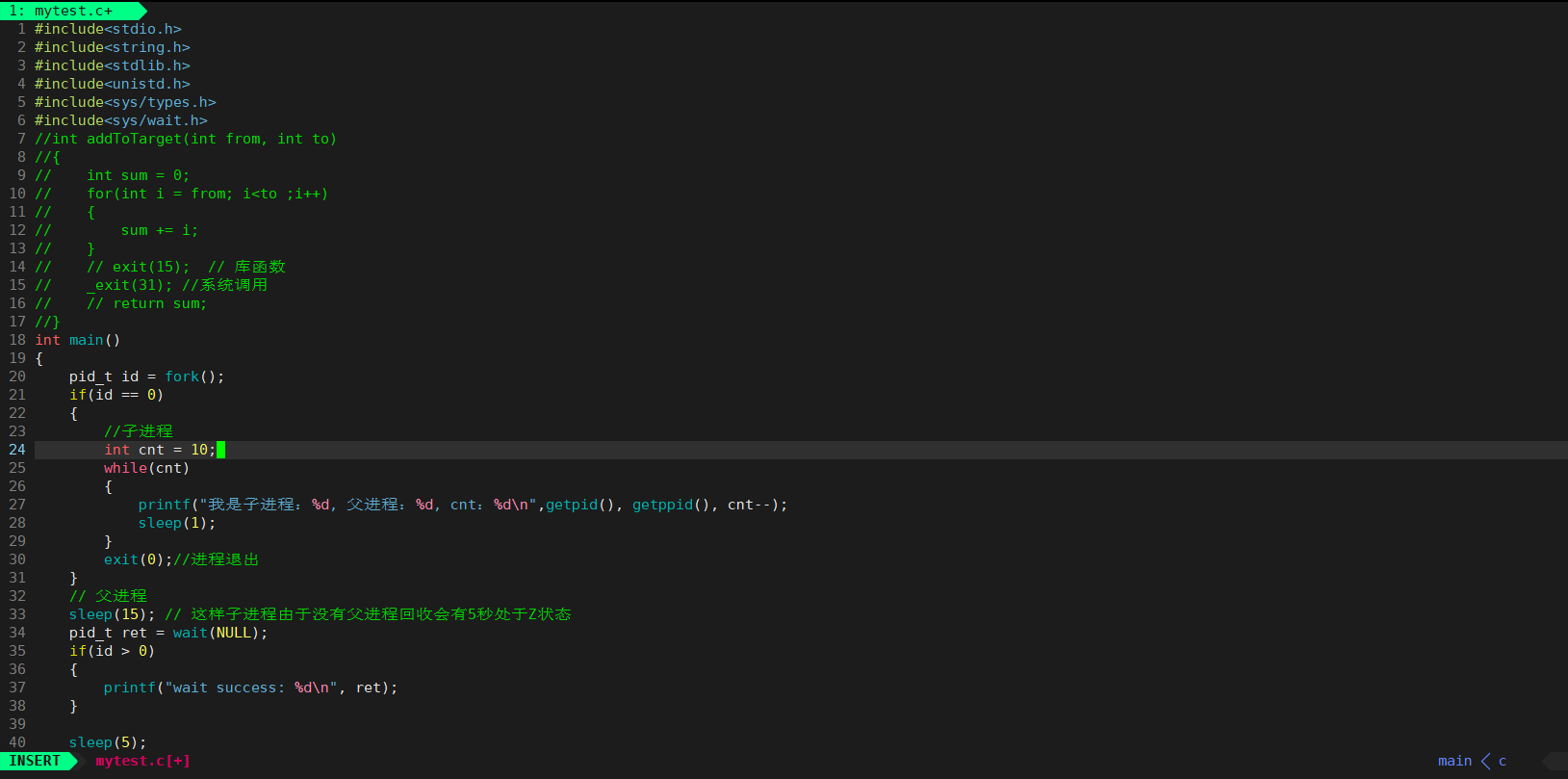Place cursor on #include<stdlib.h>
Image resolution: width=1568 pixels, height=779 pixels.
tap(113, 65)
